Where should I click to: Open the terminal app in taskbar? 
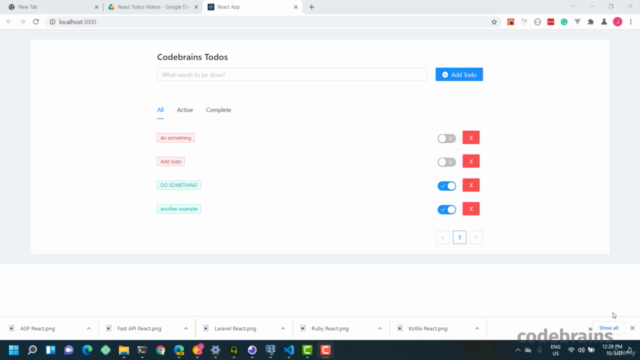(142, 350)
